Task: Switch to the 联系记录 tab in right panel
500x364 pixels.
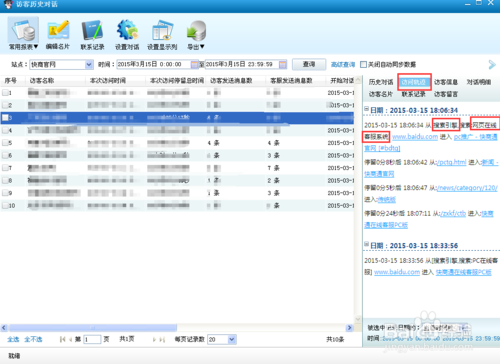Action: tap(413, 94)
